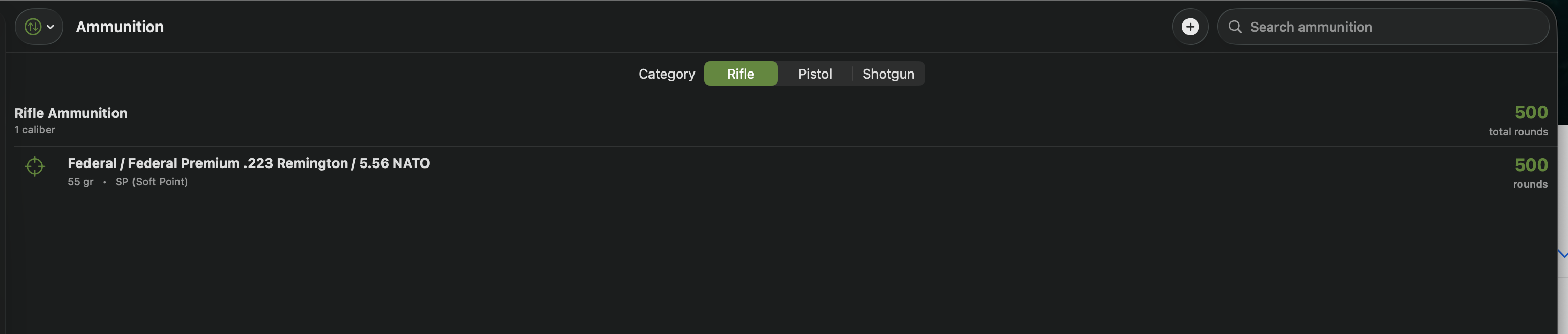Screen dimensions: 1568x334
Task: Switch the category filter to Pistol
Action: point(815,73)
